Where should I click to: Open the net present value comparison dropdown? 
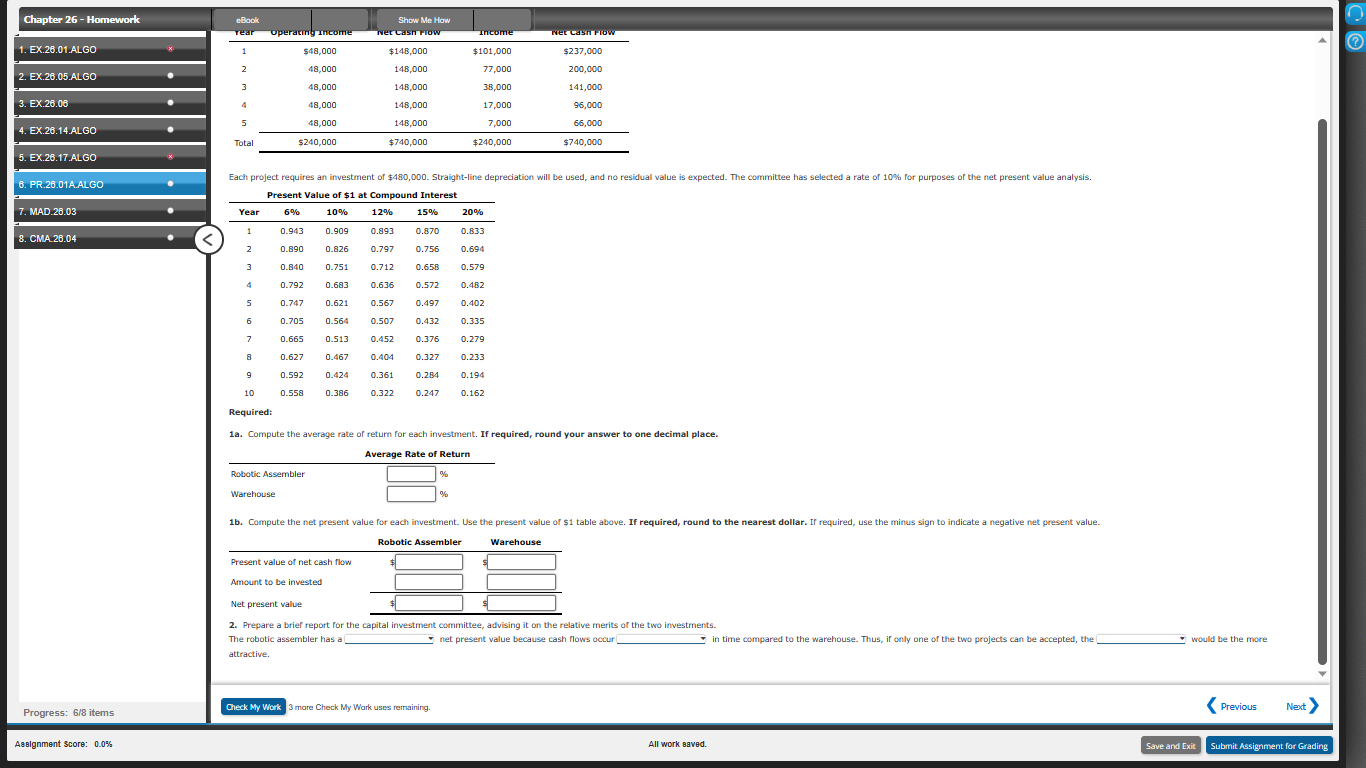pos(390,639)
